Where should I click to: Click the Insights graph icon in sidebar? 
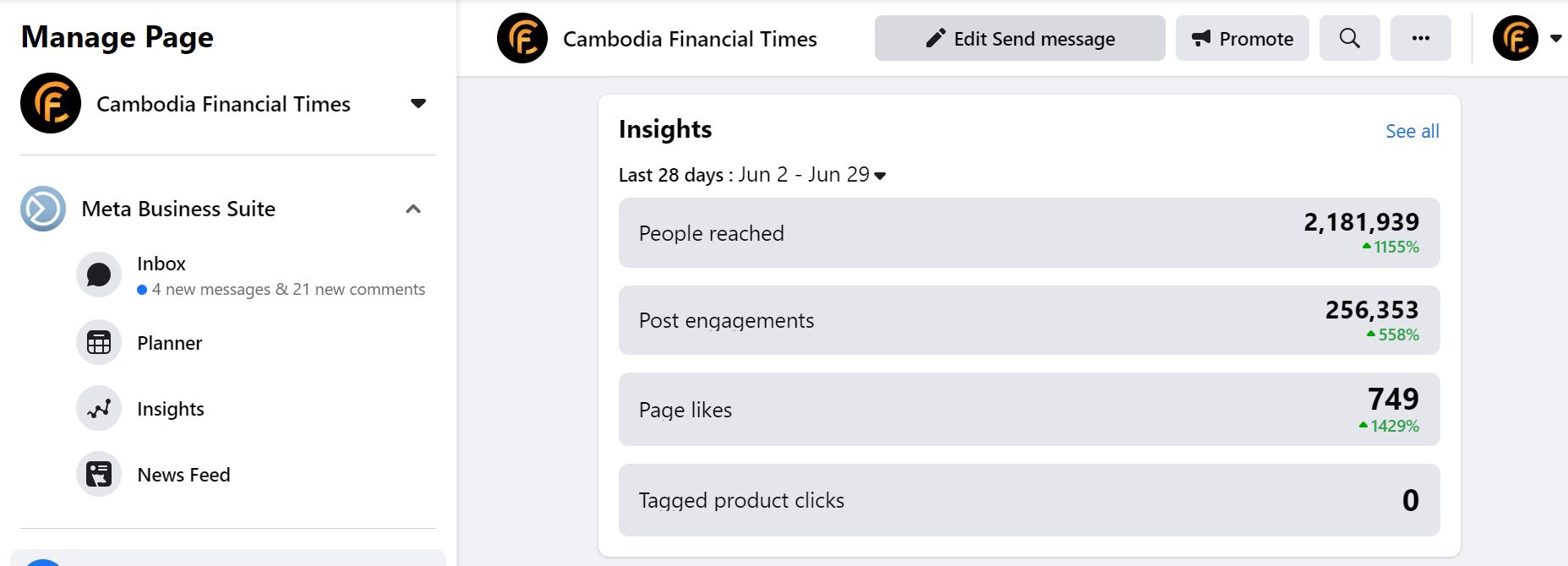click(x=99, y=409)
